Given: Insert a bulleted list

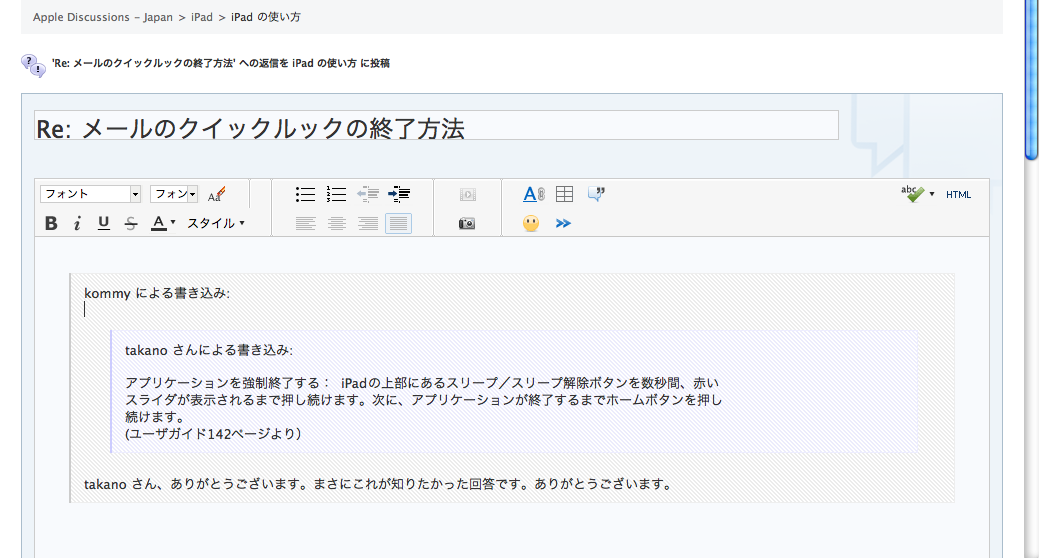Looking at the screenshot, I should click(306, 194).
